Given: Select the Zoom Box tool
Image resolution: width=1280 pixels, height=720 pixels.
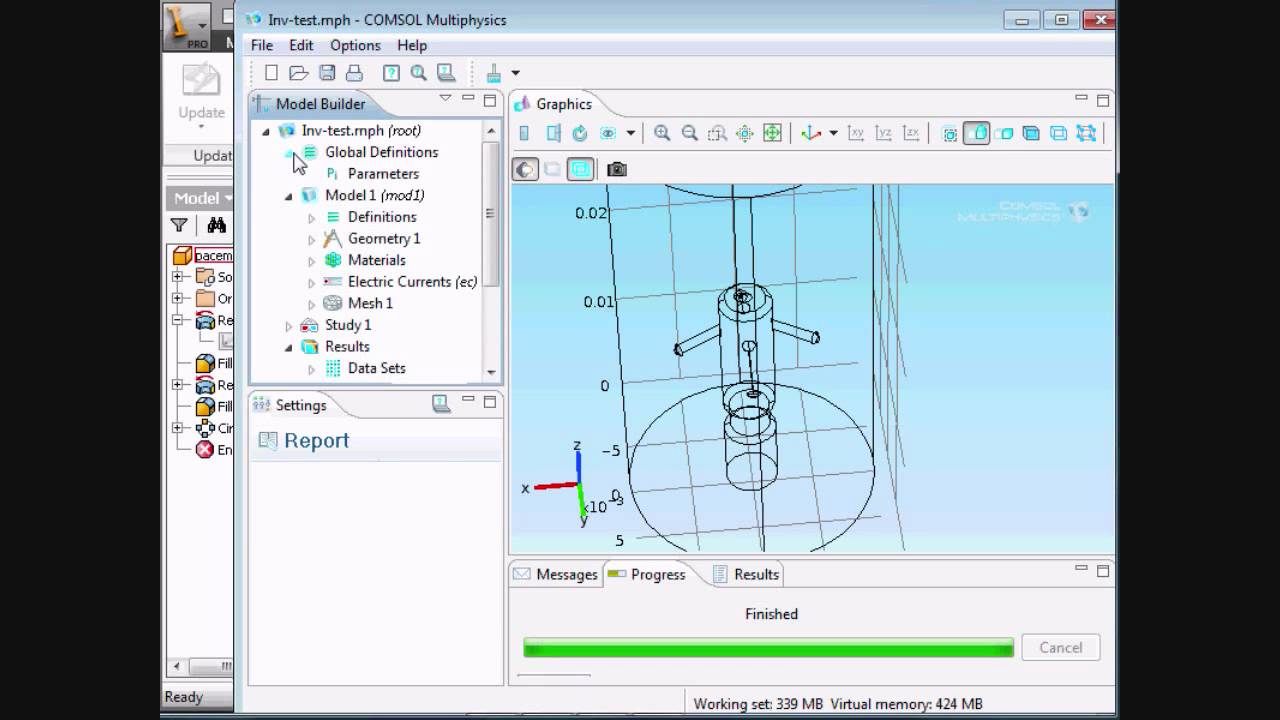Looking at the screenshot, I should coord(717,133).
